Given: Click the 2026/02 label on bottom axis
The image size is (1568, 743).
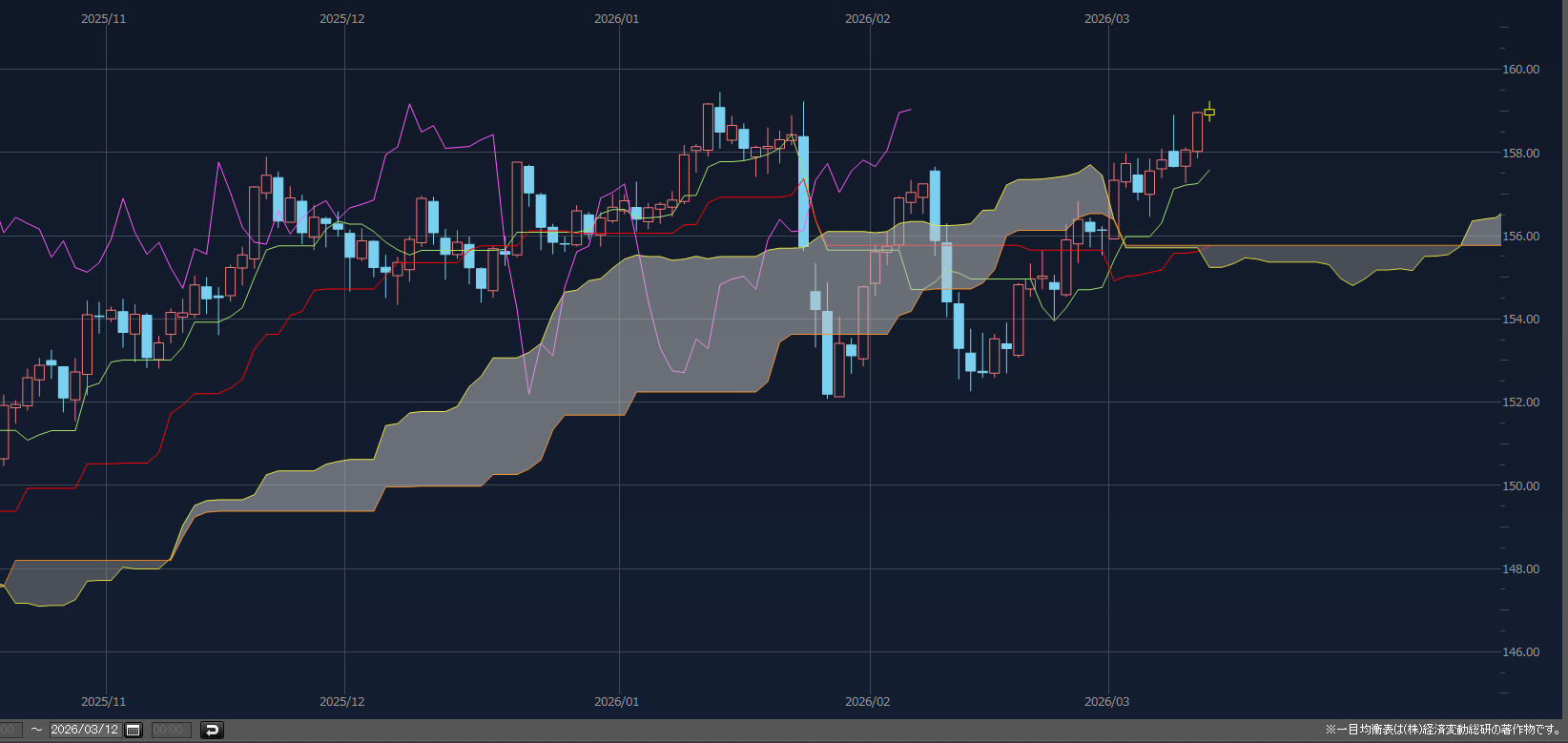Looking at the screenshot, I should 867,702.
